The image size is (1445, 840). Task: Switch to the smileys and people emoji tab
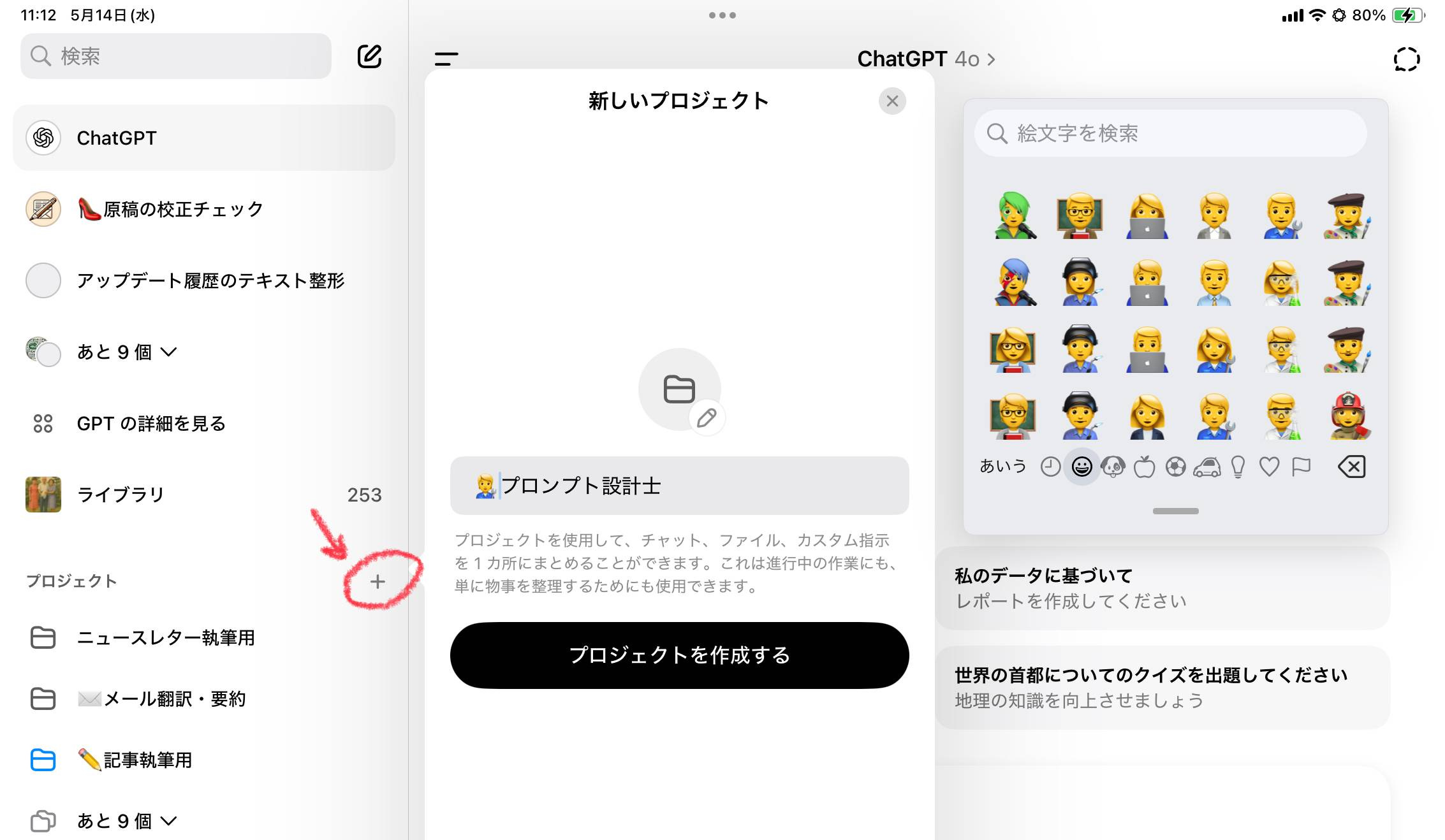click(1082, 467)
